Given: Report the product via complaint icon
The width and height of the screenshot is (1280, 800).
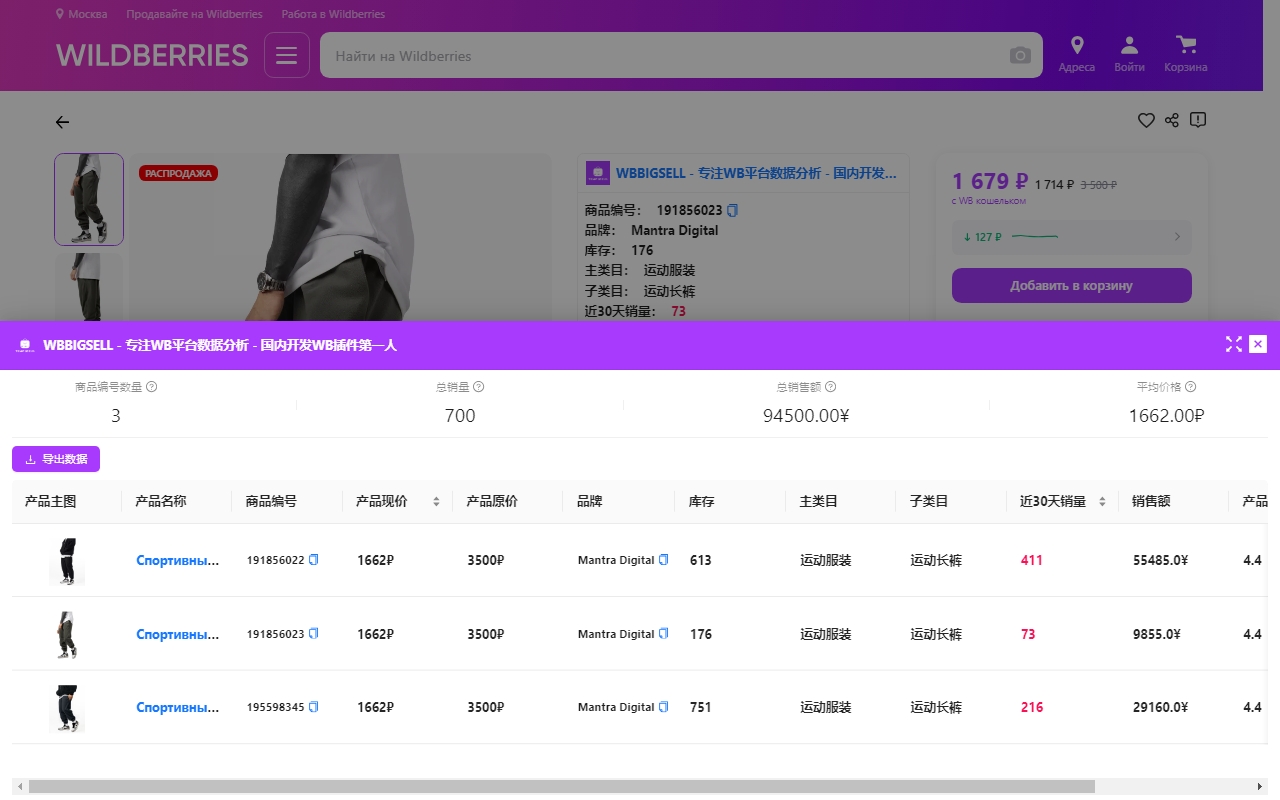Looking at the screenshot, I should point(1197,120).
